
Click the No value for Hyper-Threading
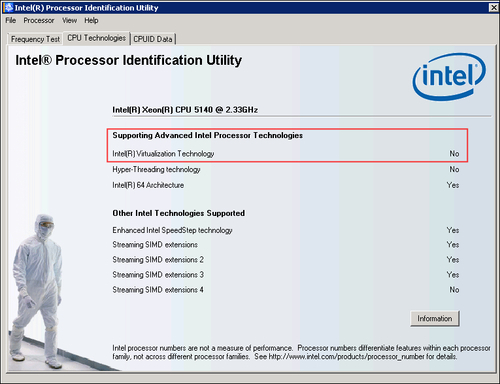pyautogui.click(x=454, y=170)
